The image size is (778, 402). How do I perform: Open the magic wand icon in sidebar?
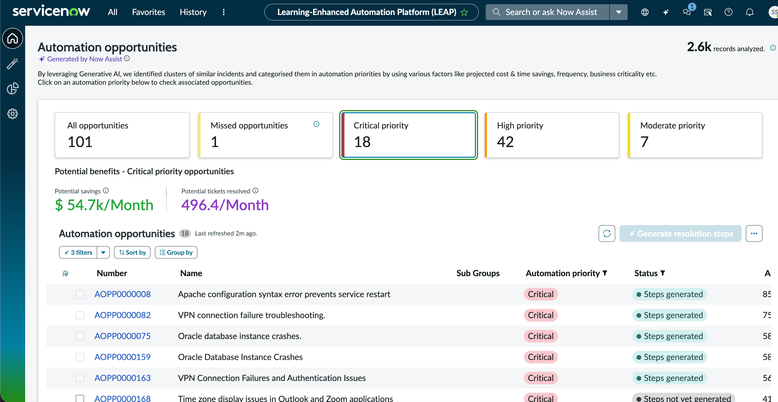[12, 64]
